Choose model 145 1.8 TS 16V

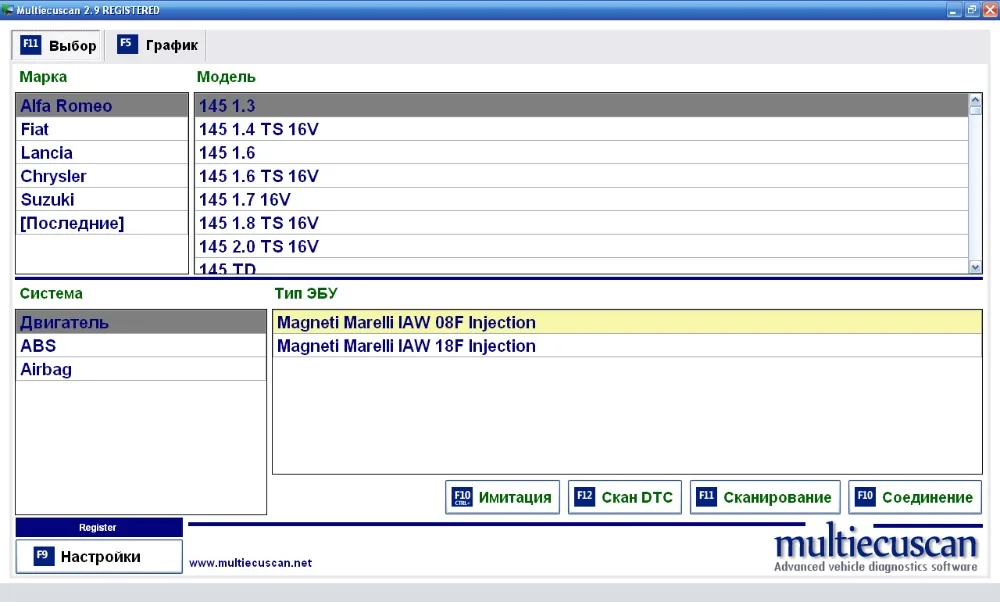pyautogui.click(x=582, y=223)
